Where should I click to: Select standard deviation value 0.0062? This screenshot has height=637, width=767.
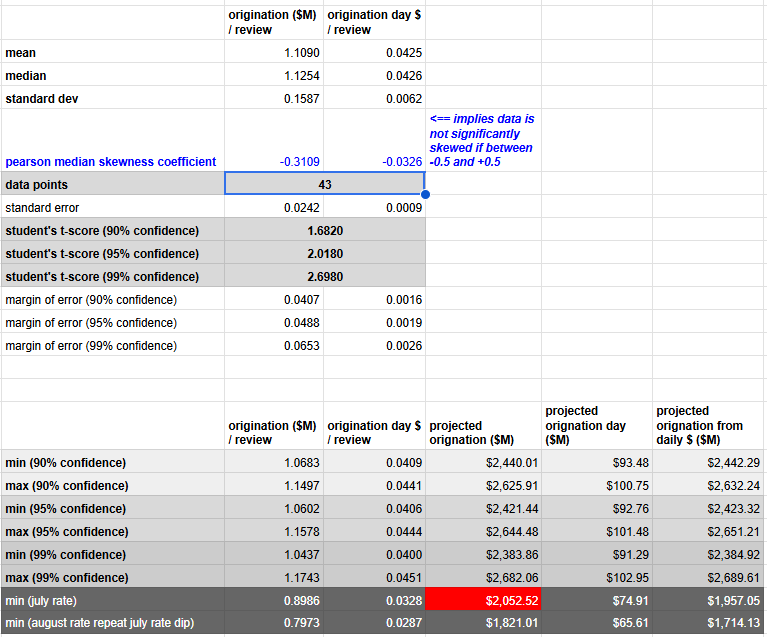tap(404, 98)
